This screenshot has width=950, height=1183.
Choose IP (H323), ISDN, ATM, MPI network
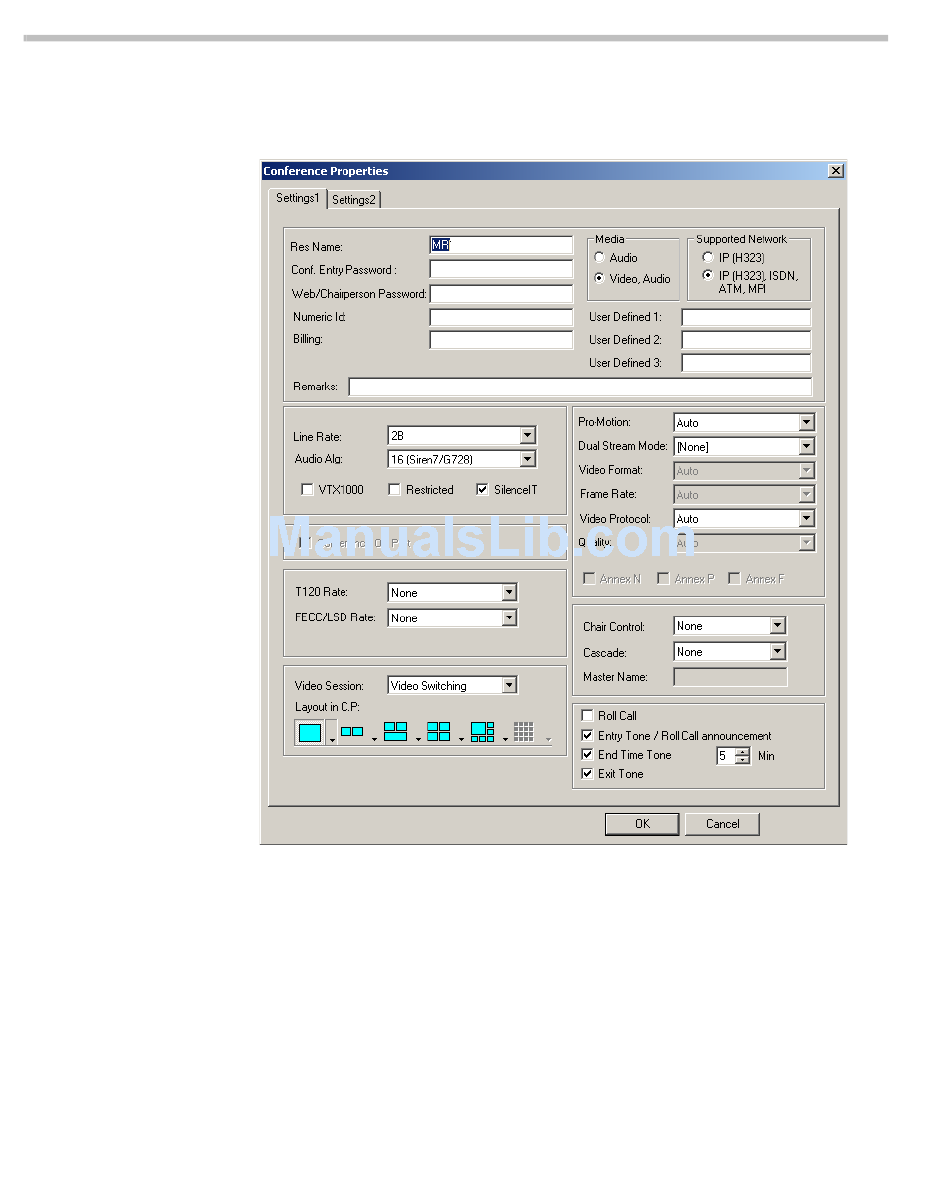[x=708, y=275]
